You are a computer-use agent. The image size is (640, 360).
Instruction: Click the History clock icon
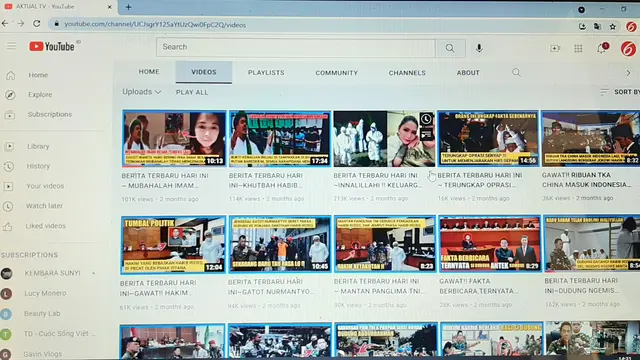(x=9, y=166)
